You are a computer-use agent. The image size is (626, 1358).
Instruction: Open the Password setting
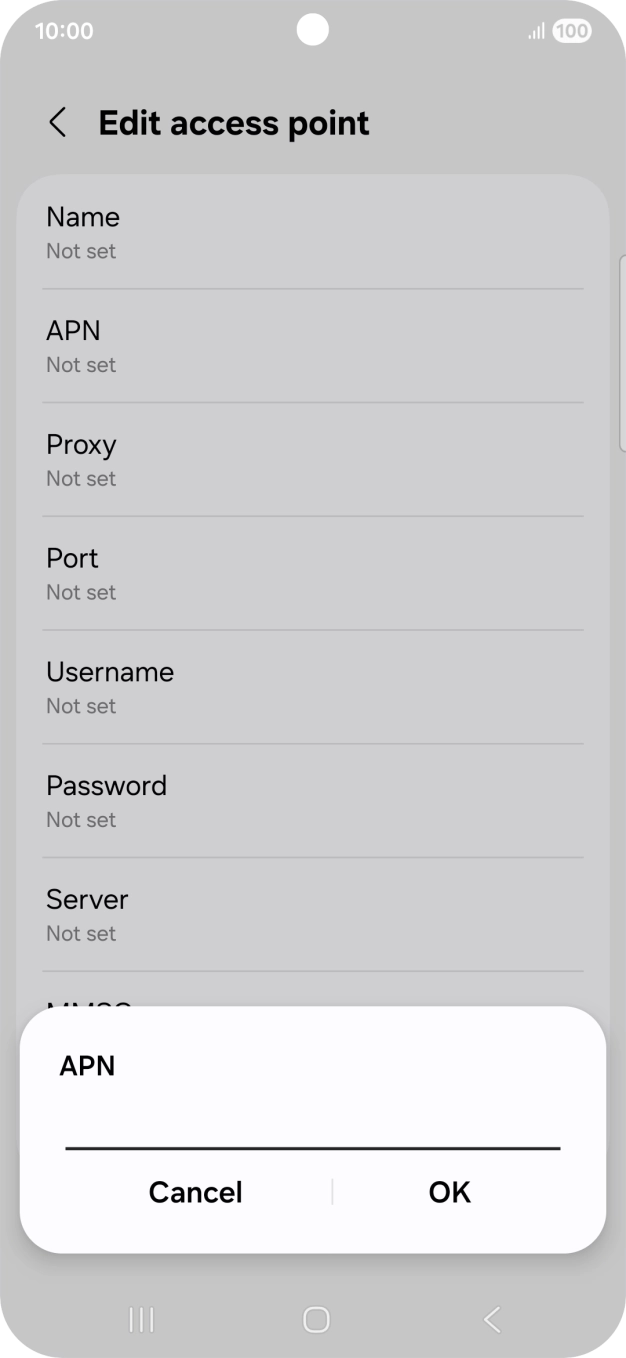[x=313, y=800]
